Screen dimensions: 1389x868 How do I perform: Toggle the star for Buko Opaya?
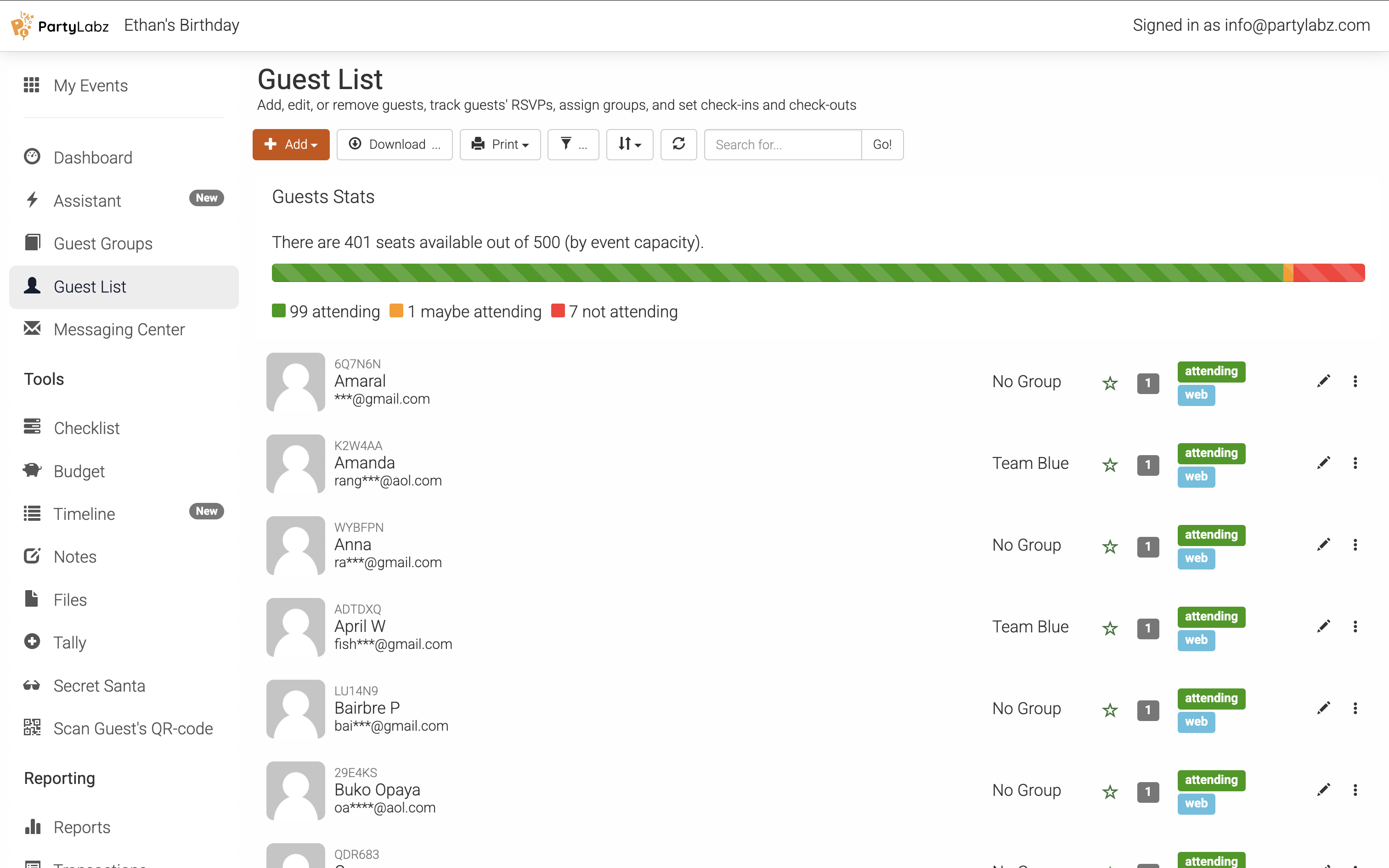(1110, 792)
